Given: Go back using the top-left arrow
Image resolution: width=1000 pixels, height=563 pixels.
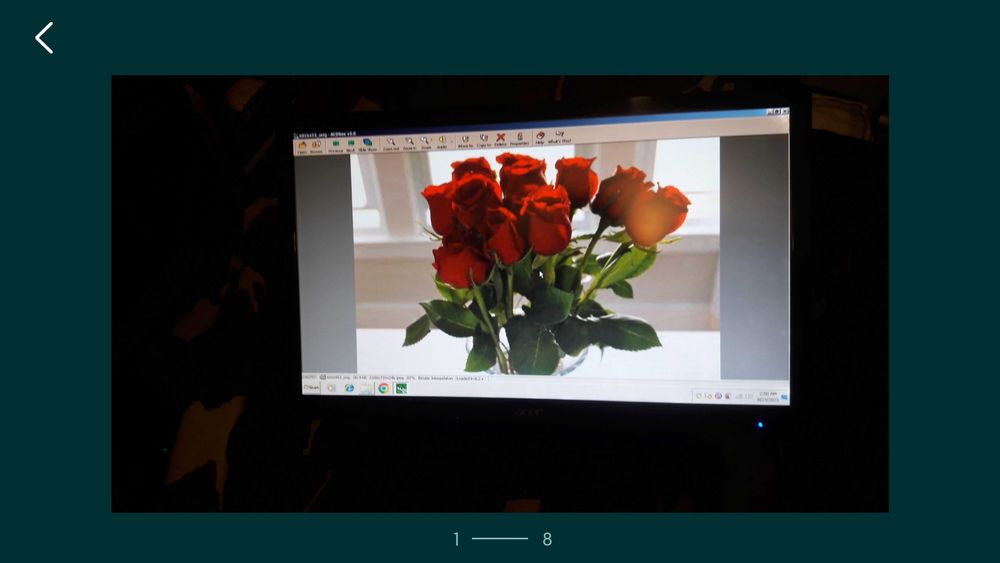Looking at the screenshot, I should [44, 38].
